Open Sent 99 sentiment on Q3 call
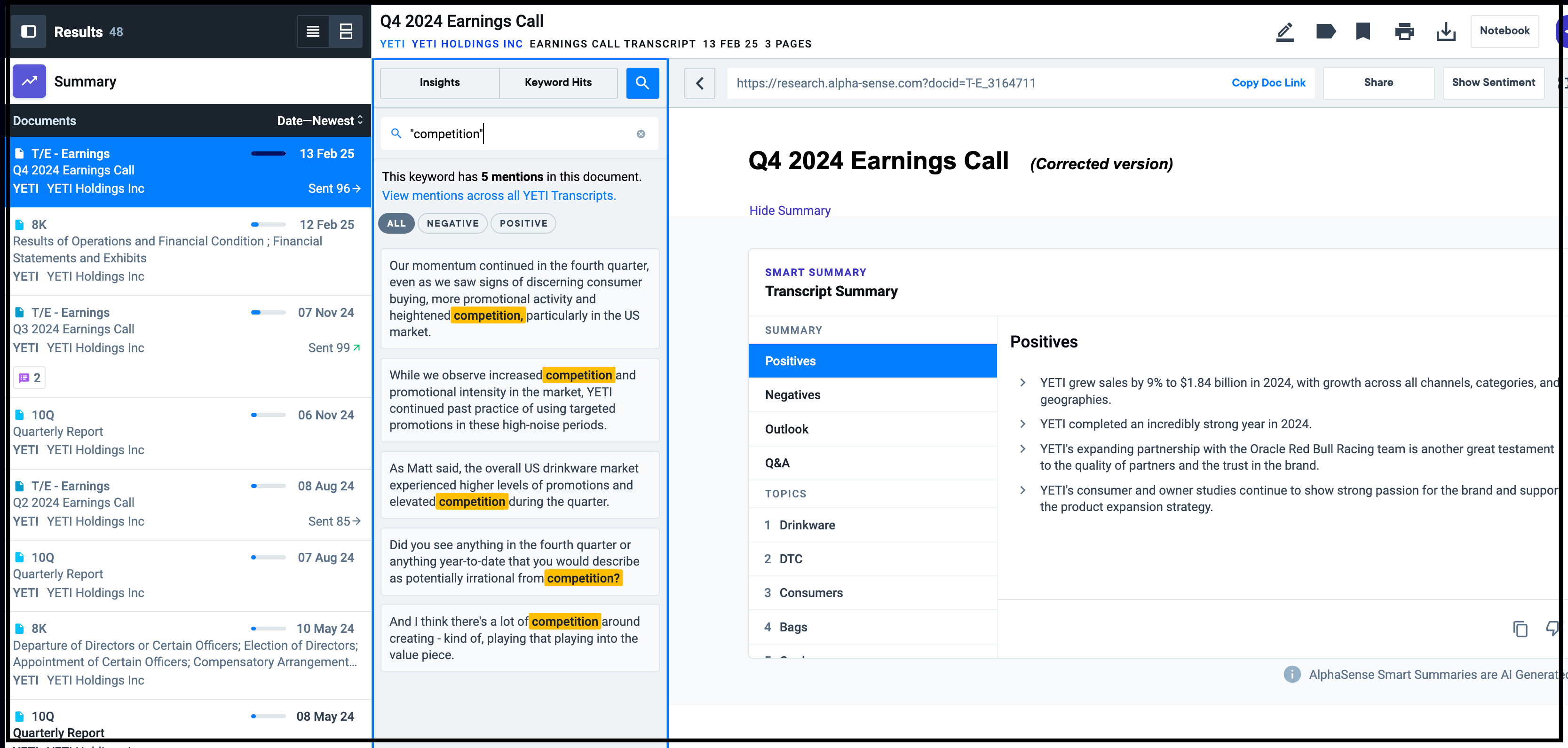 click(334, 348)
